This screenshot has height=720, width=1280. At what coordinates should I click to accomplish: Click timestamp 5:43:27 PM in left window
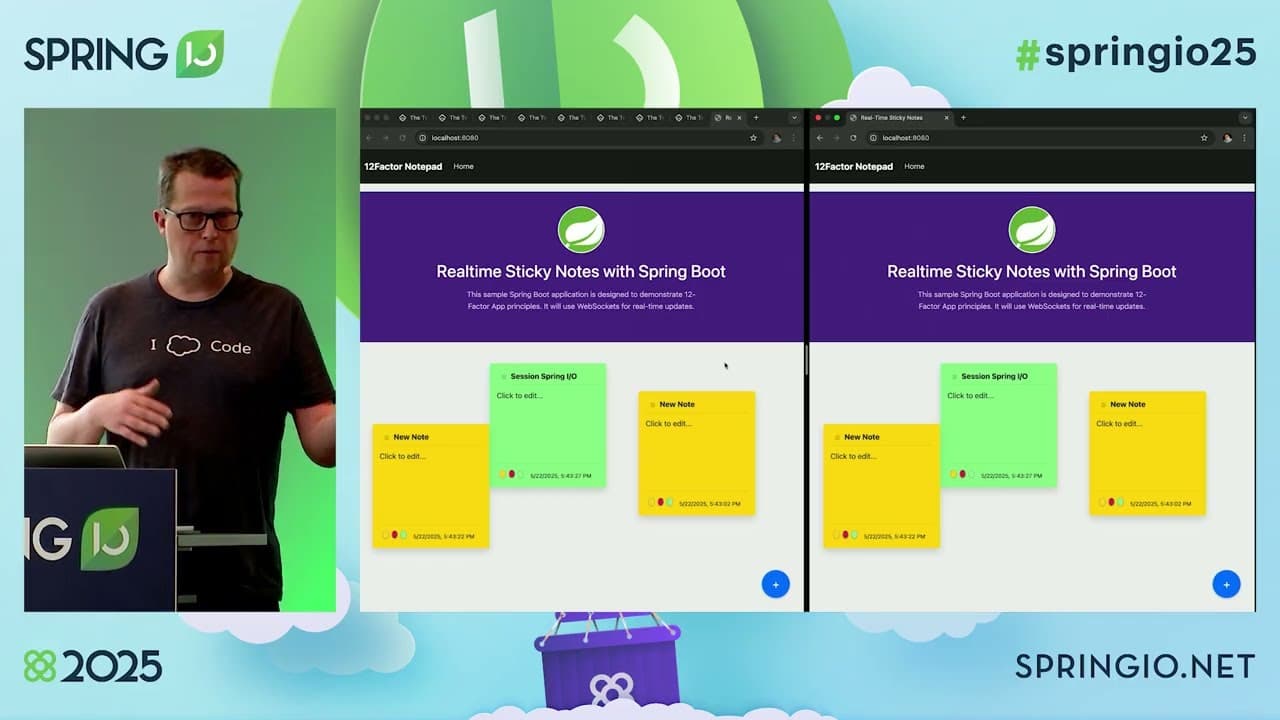(x=561, y=476)
